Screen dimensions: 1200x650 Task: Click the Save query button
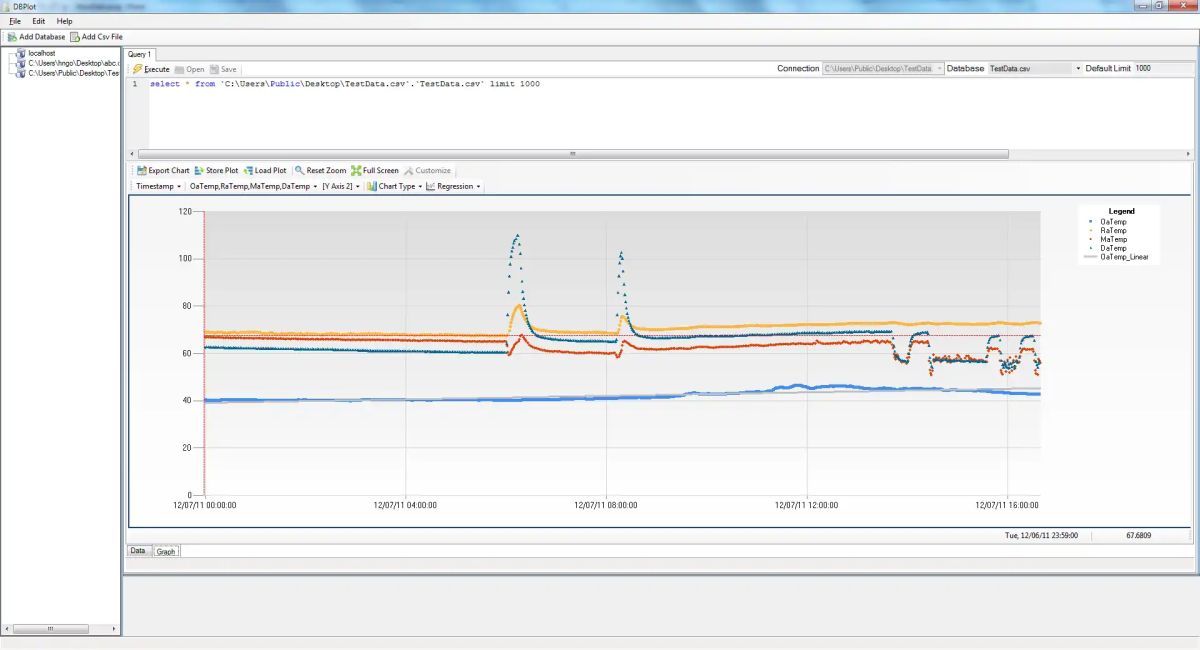223,69
